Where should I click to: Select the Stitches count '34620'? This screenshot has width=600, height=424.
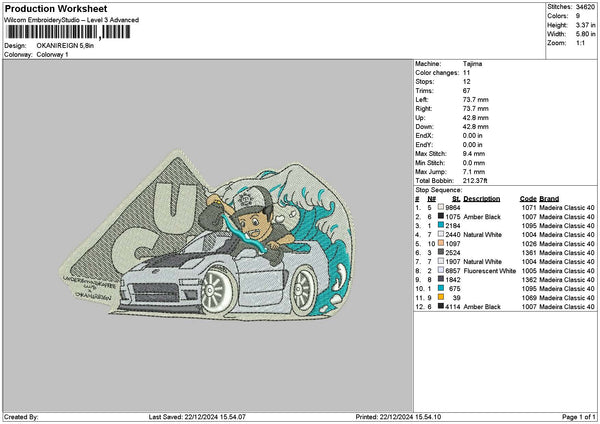click(x=585, y=7)
